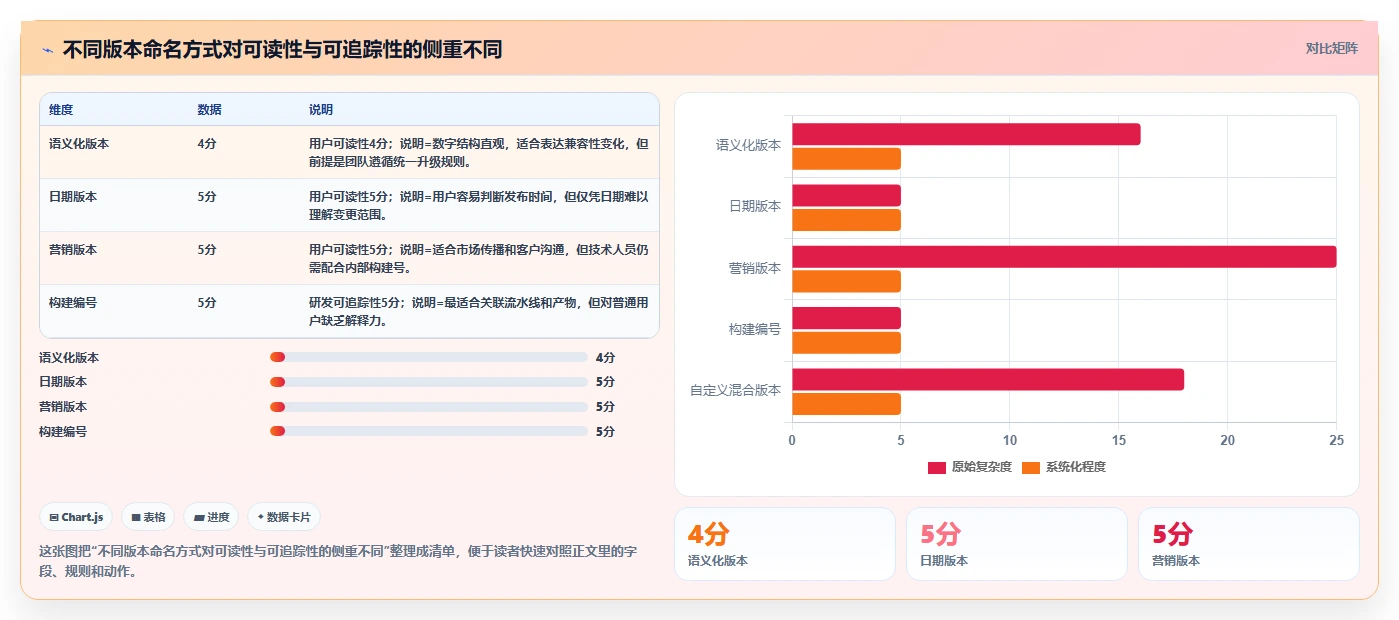The width and height of the screenshot is (1399, 620).
Task: Click the orange 日期版本 bar in the chart
Action: point(846,220)
